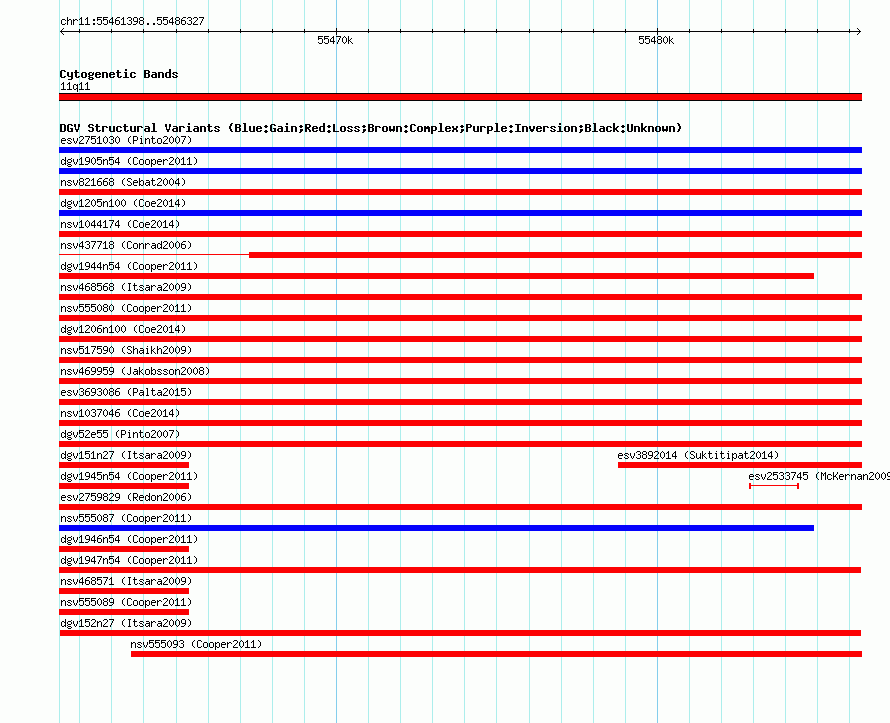Select the thick part of nsv437718 Conrad2006 bar

point(555,255)
